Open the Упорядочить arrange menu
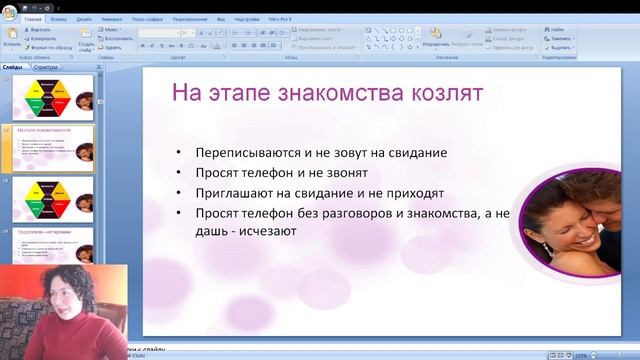Viewport: 640px width, 360px height. 436,38
